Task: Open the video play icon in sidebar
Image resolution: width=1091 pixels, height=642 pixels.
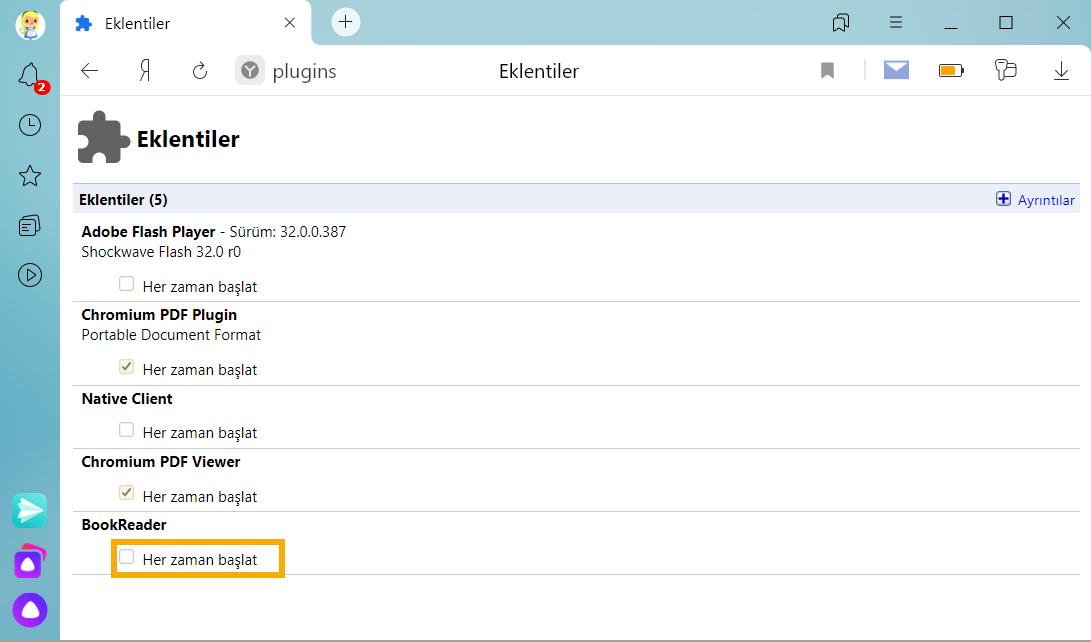Action: coord(30,275)
